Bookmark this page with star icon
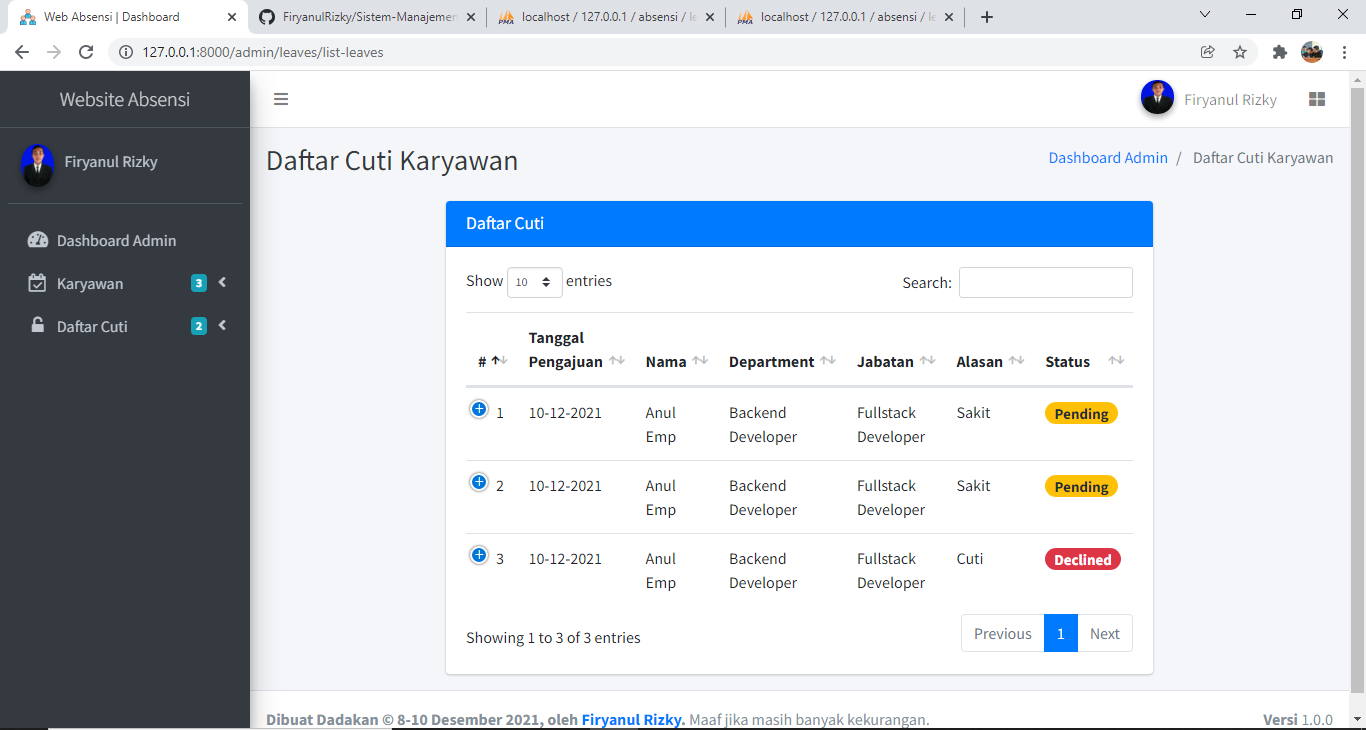The image size is (1366, 730). point(1240,52)
